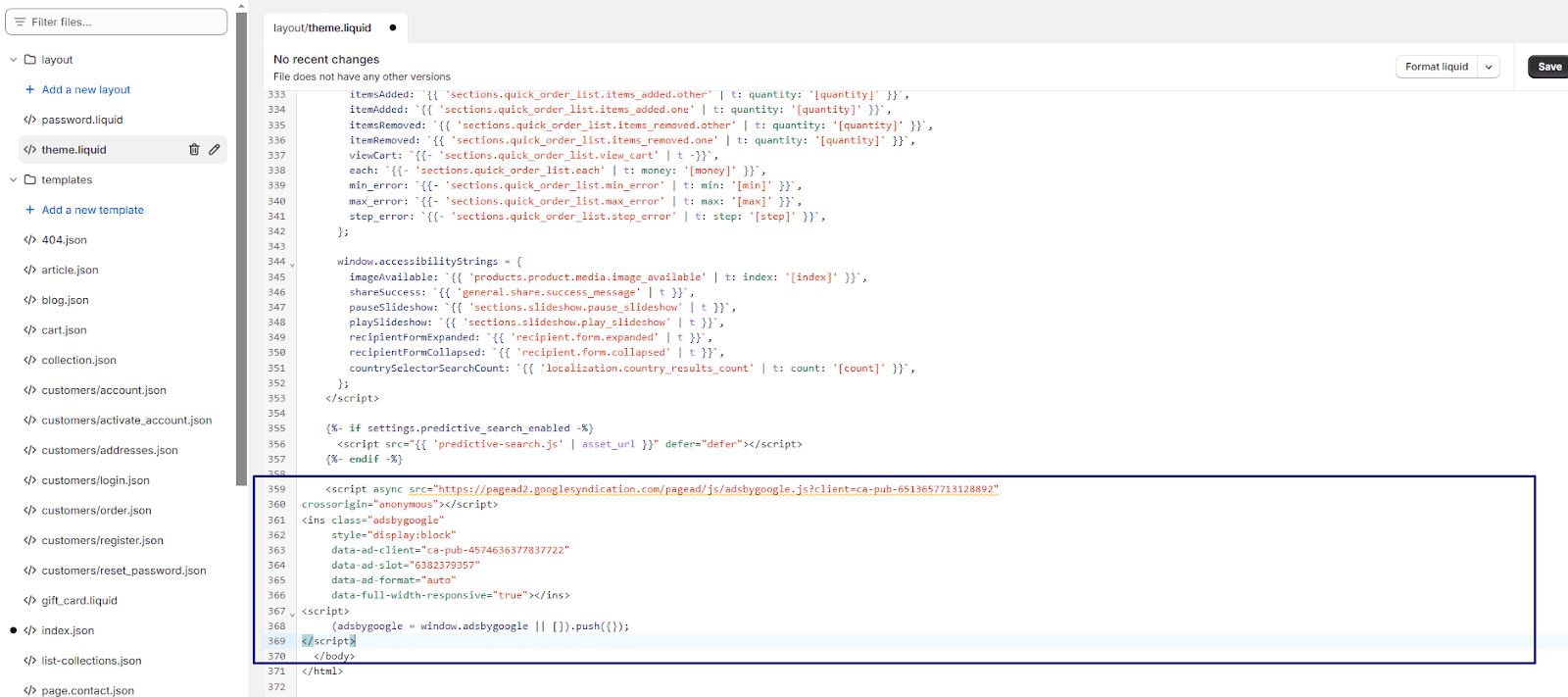Viewport: 1568px width, 697px height.
Task: Click the code icon next to article.json
Action: click(x=30, y=271)
